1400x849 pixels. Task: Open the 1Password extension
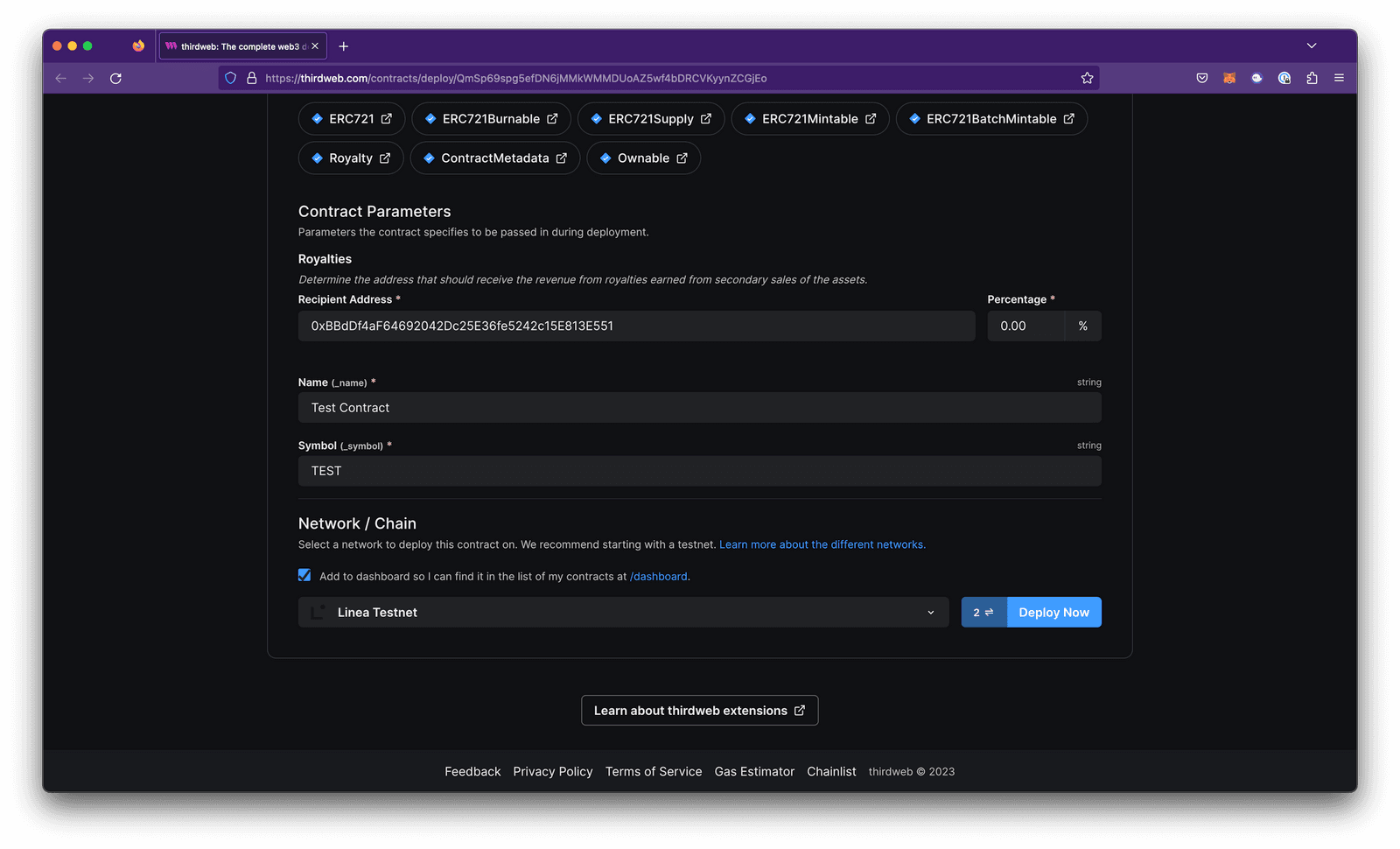click(1284, 78)
